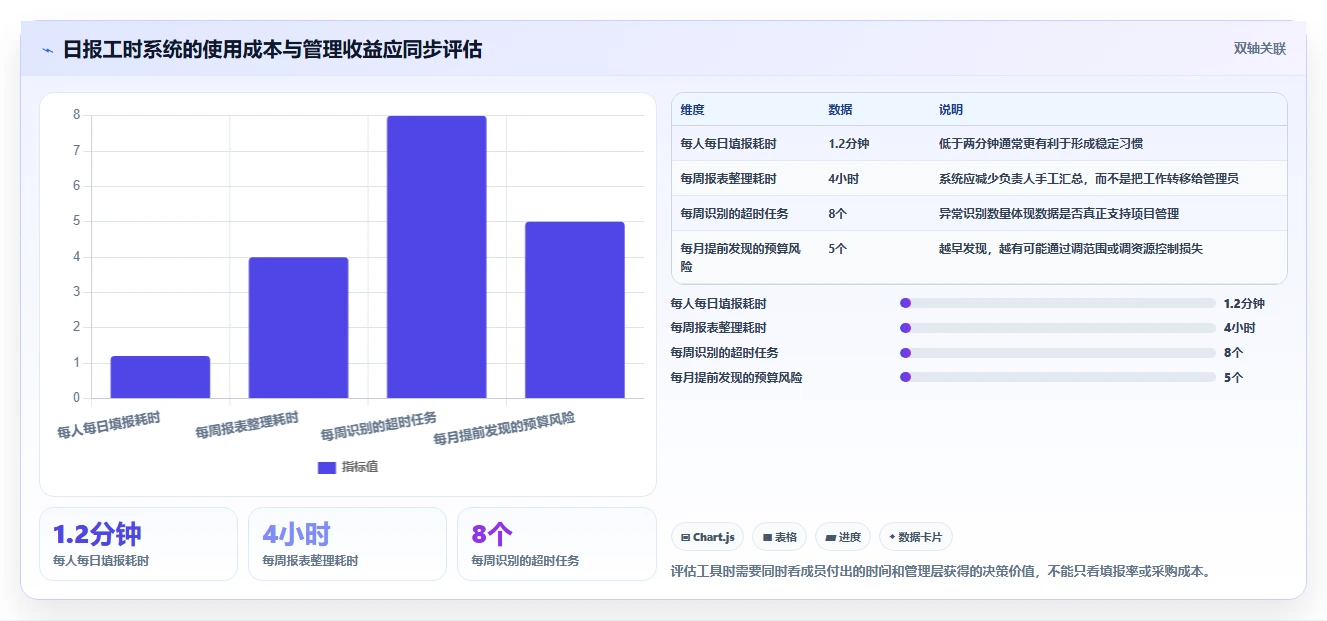Click the 说明 table column header
This screenshot has height=621, width=1327.
coord(950,110)
